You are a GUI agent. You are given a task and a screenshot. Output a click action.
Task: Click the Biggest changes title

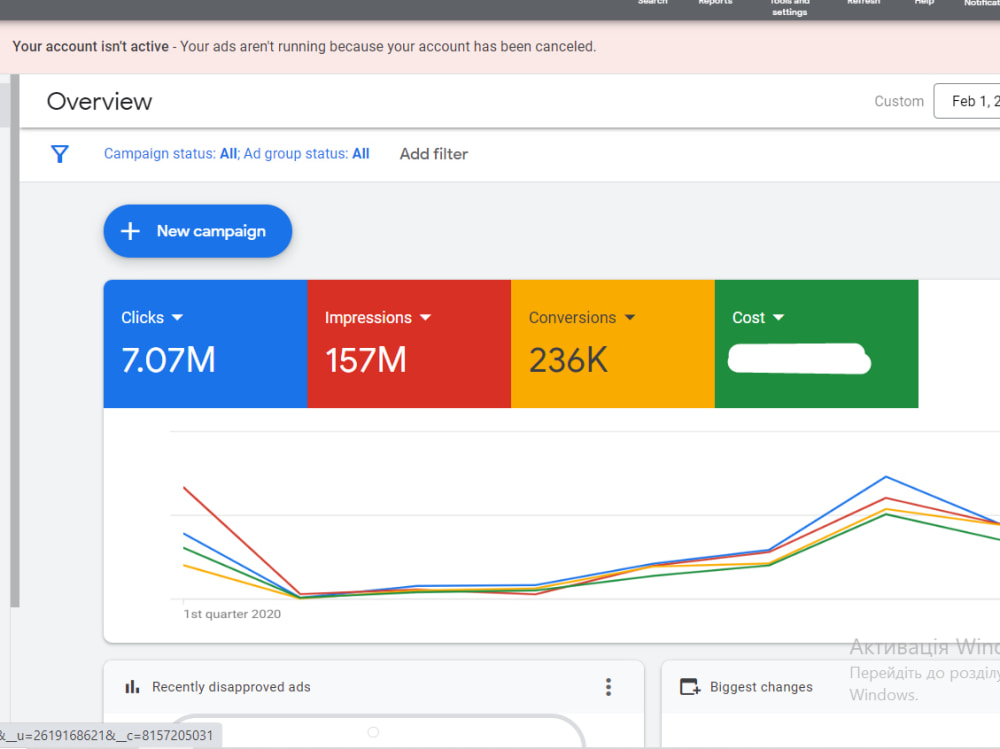click(x=761, y=687)
